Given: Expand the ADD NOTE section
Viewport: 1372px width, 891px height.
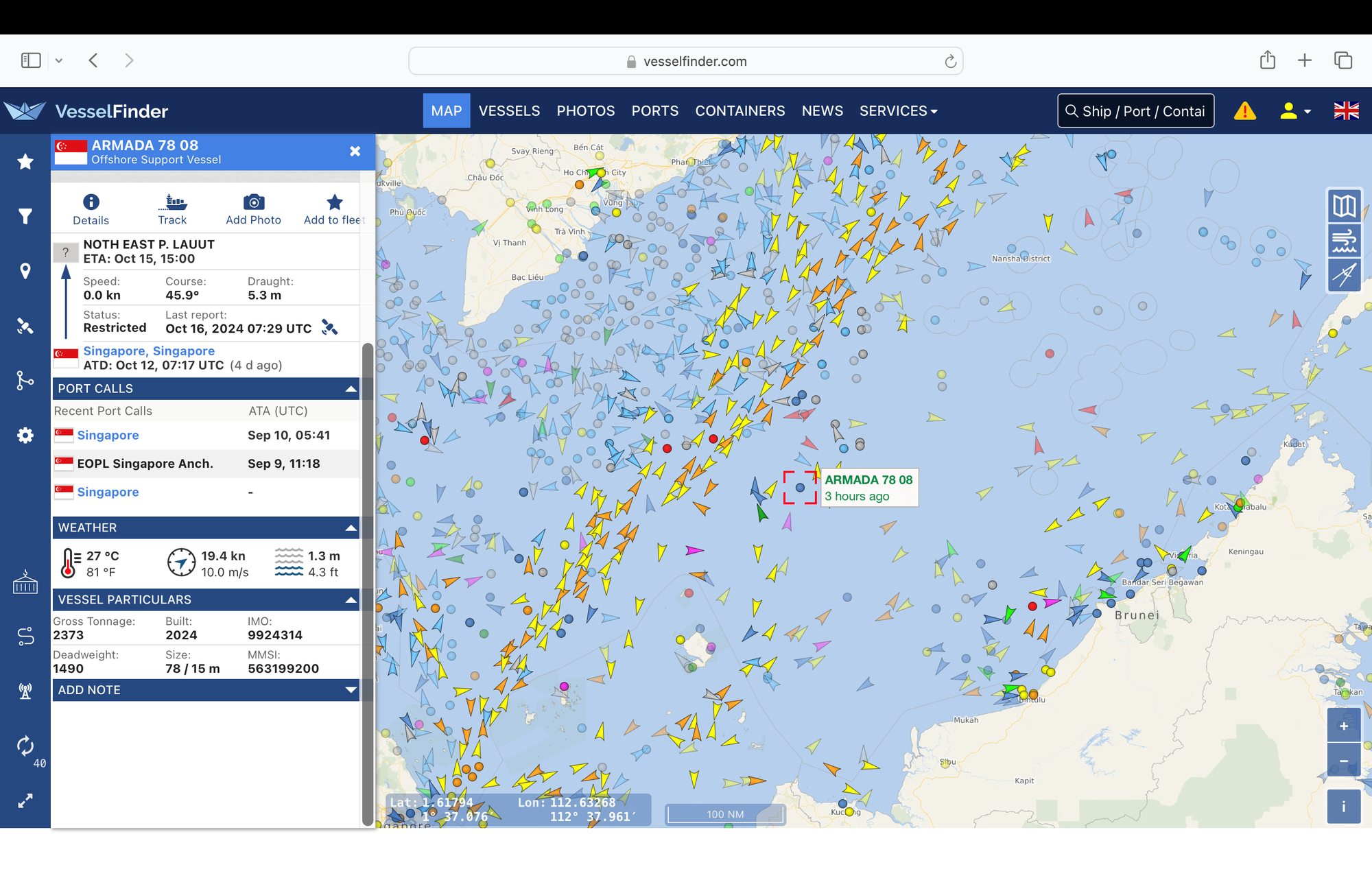Looking at the screenshot, I should click(x=351, y=690).
